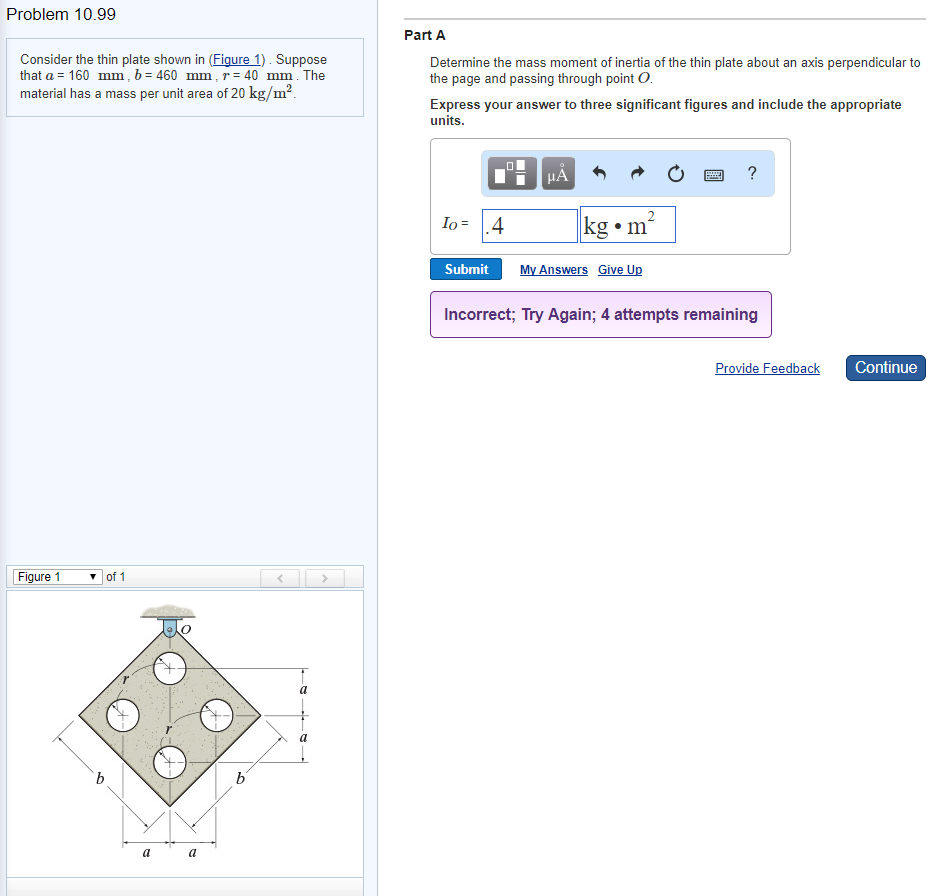Click the 'Problem 10.99' title

pos(61,15)
